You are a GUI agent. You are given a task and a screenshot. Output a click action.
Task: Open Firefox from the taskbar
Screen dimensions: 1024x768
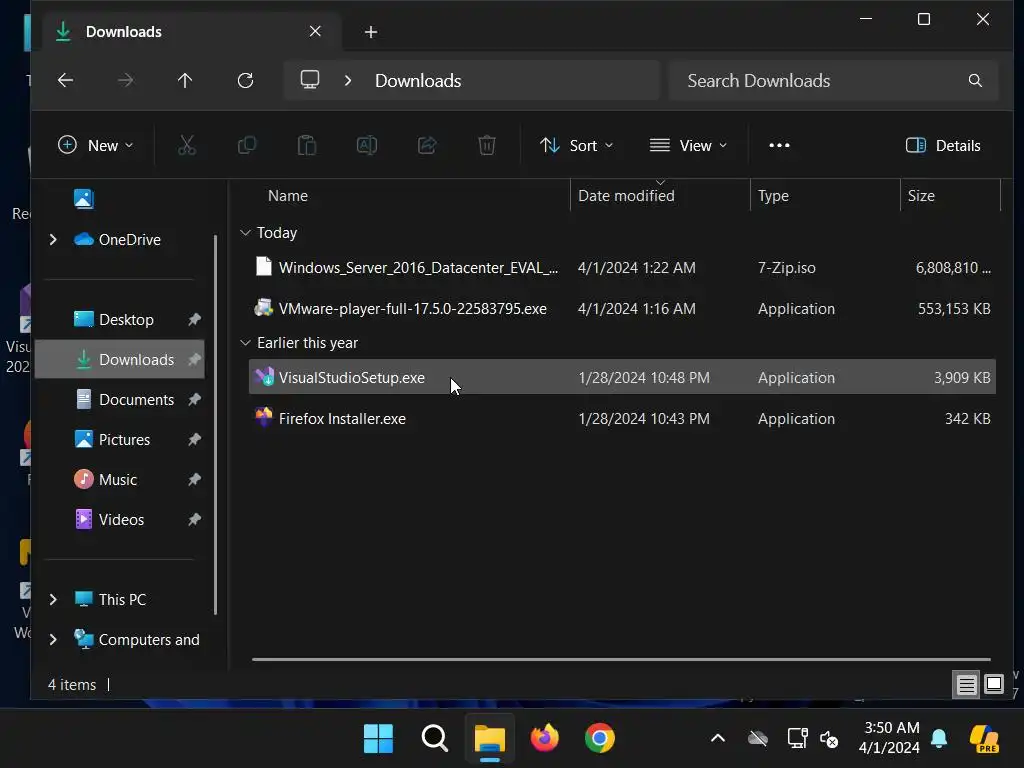coord(545,738)
